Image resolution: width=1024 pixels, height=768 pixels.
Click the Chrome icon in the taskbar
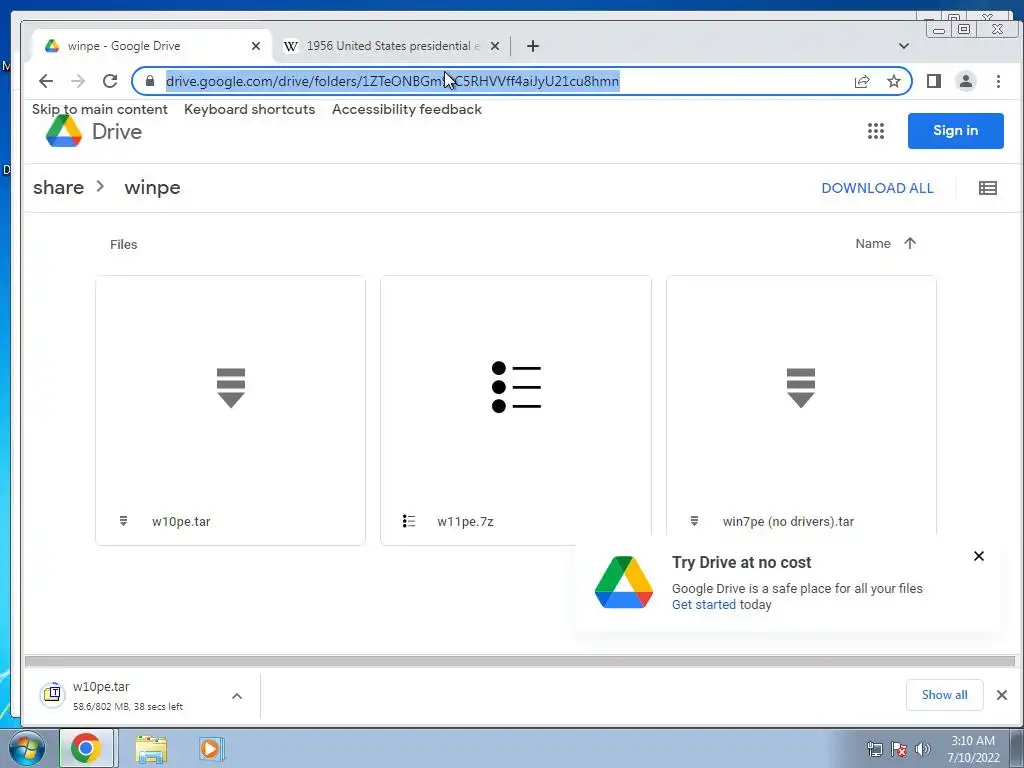coord(86,748)
